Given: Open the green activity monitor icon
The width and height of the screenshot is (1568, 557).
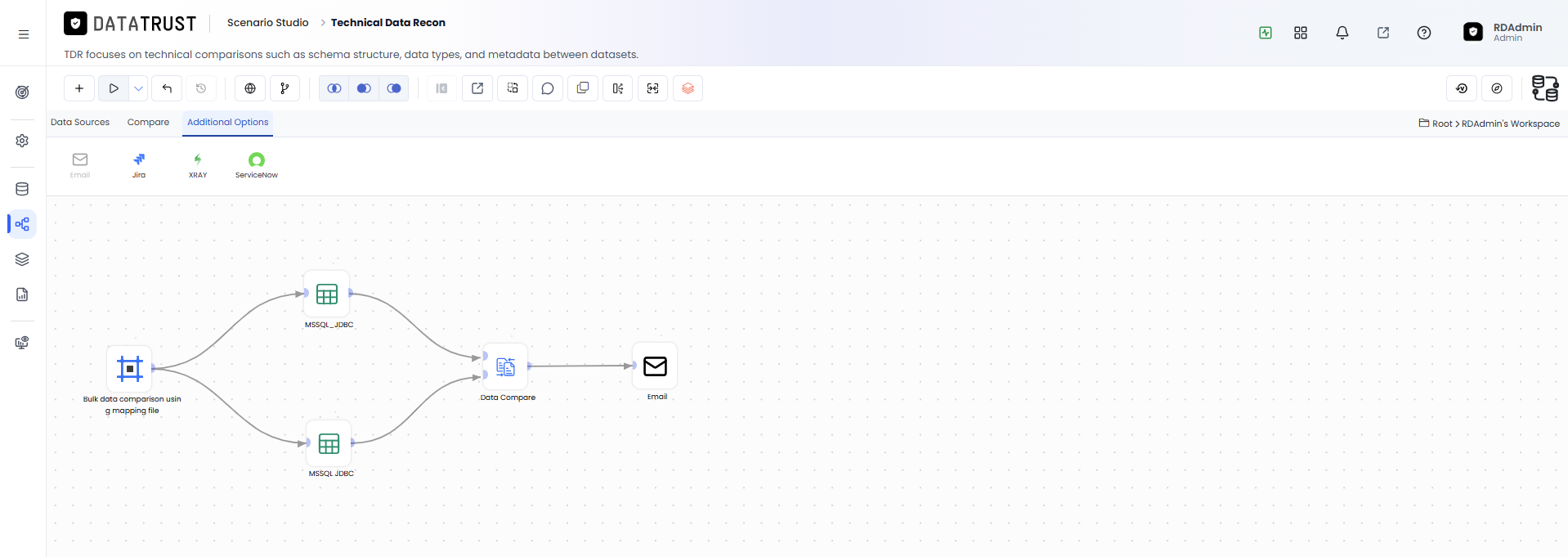Looking at the screenshot, I should (1266, 33).
